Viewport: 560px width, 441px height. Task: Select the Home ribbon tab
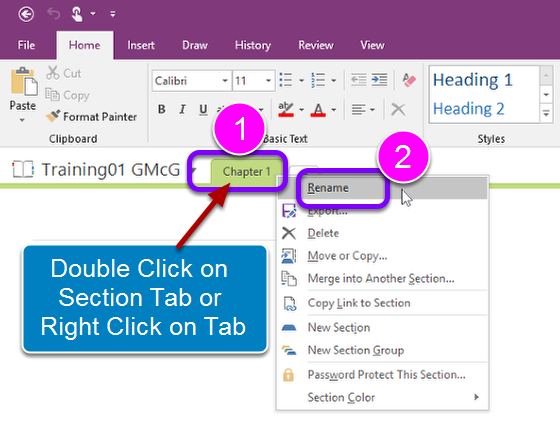coord(85,45)
